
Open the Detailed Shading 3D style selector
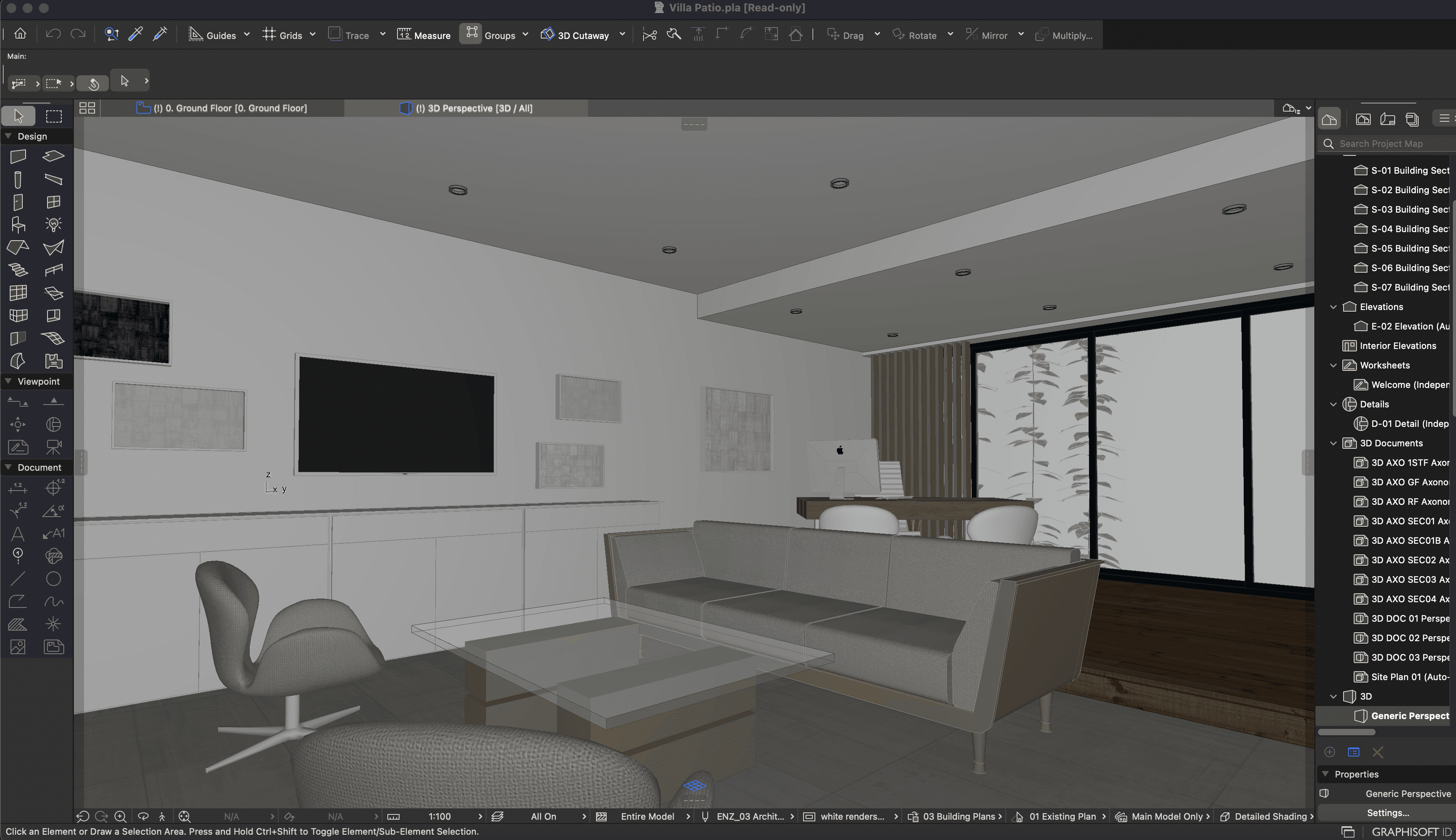pos(1269,816)
